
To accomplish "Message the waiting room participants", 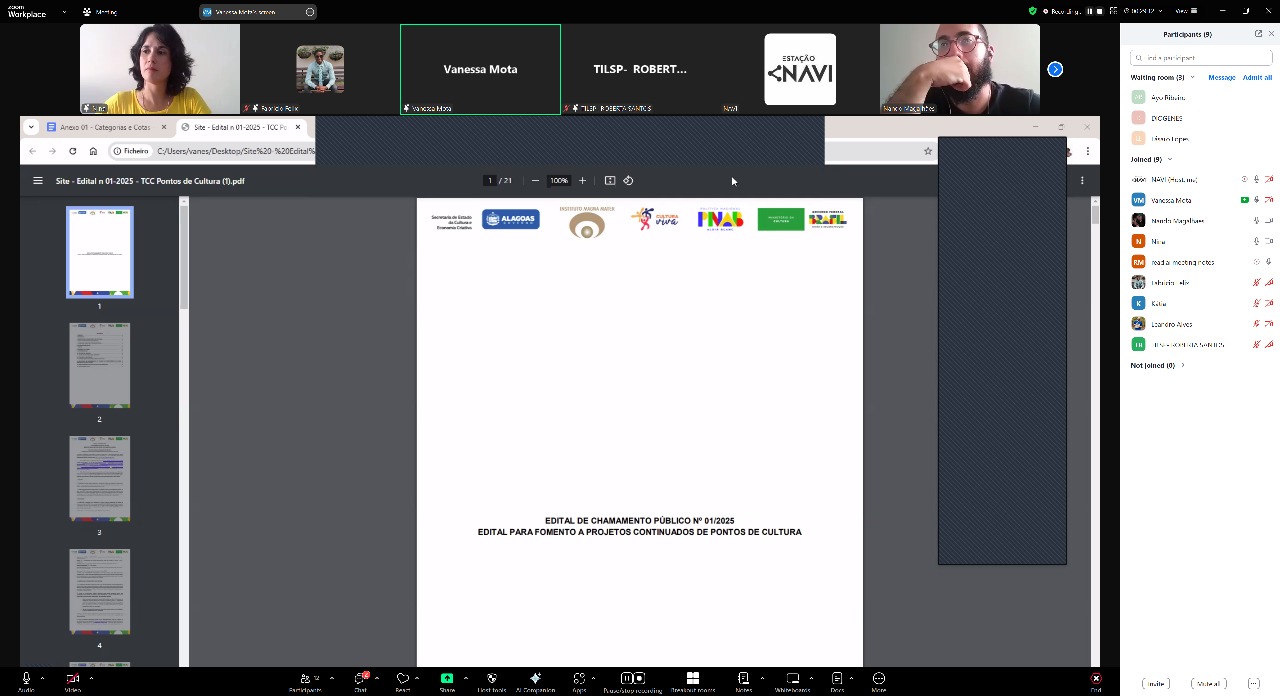I will [1221, 77].
